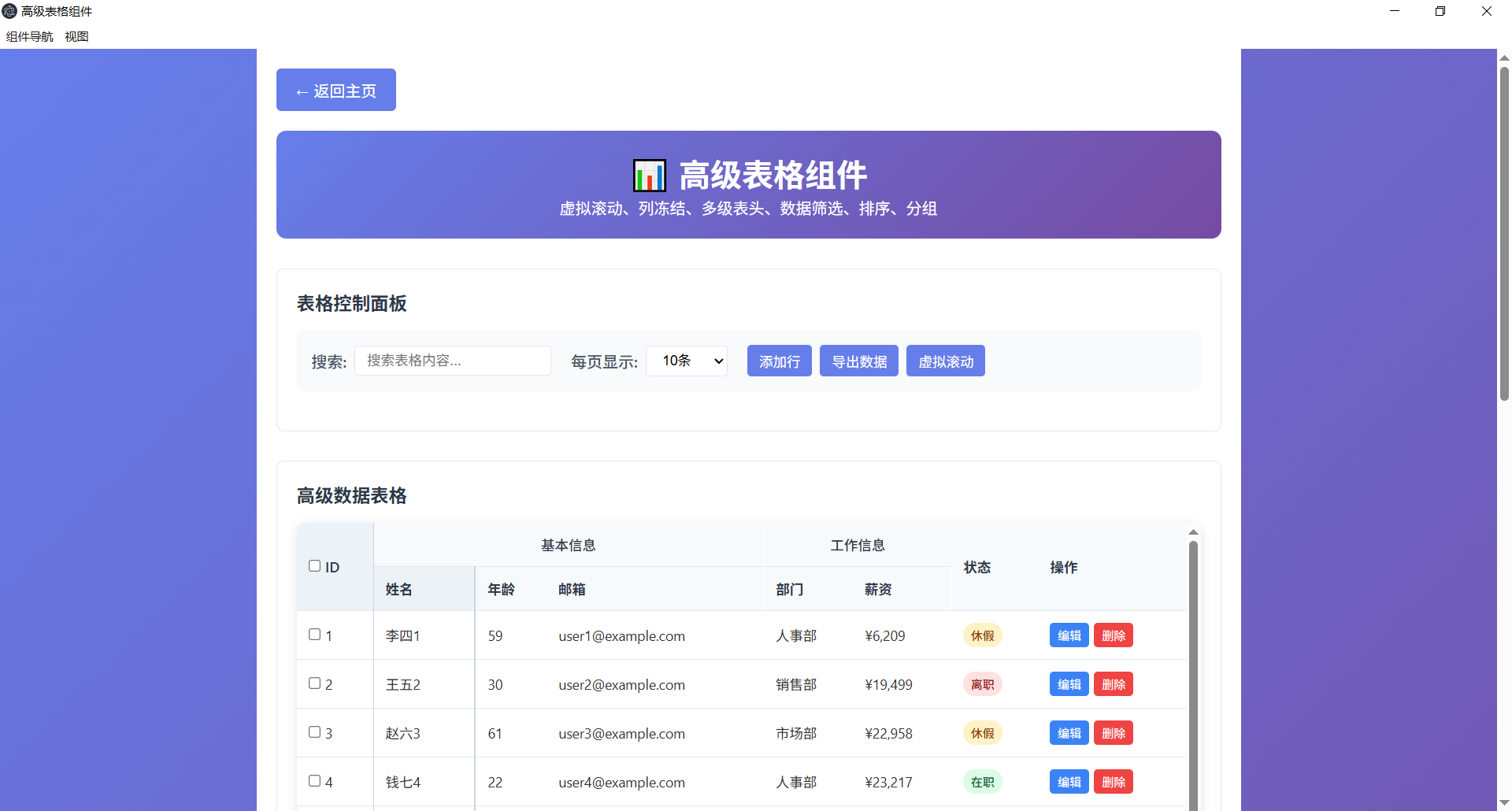Screen dimensions: 1512x811
Task: Click the bar-chart icon in the banner header
Action: (649, 176)
